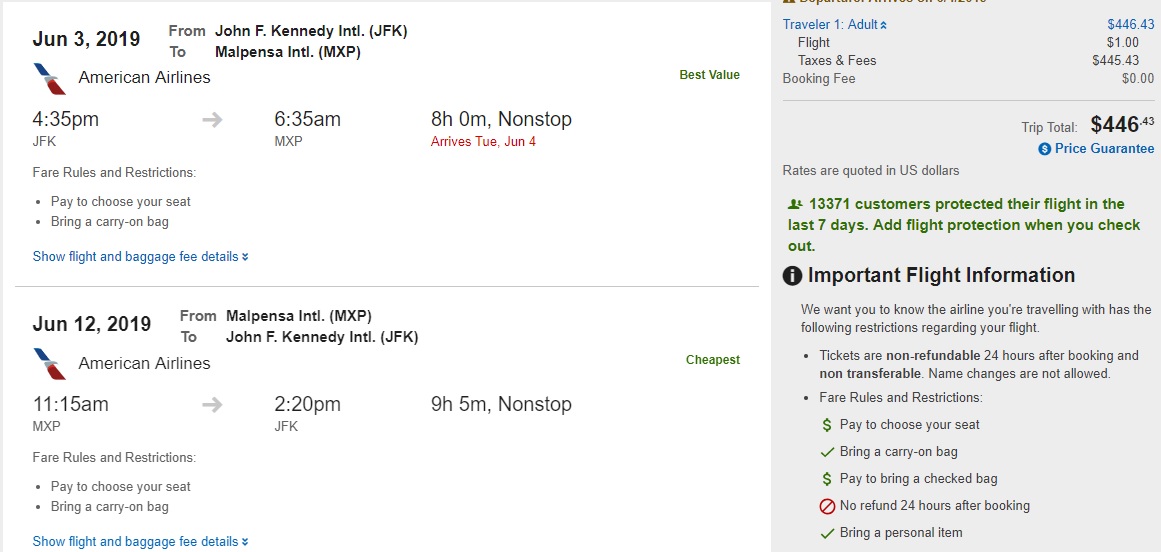Click the Important Flight Information info icon
1161x552 pixels.
[793, 276]
